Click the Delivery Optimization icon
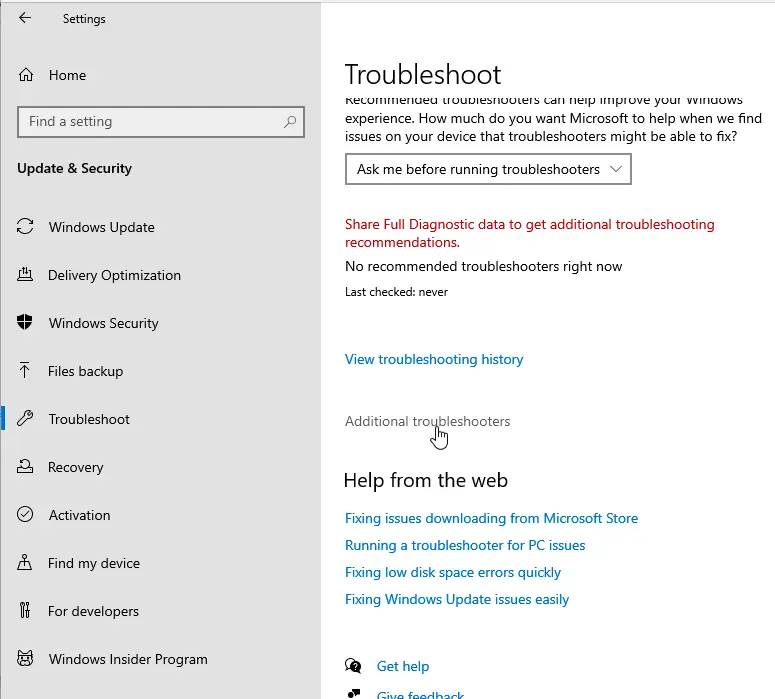Image resolution: width=775 pixels, height=699 pixels. [x=25, y=275]
